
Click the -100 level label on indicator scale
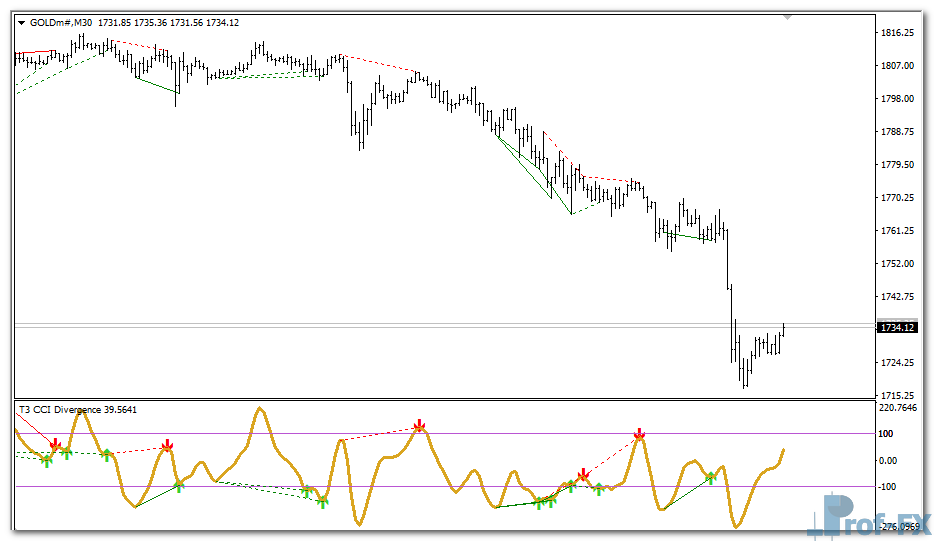[x=888, y=487]
